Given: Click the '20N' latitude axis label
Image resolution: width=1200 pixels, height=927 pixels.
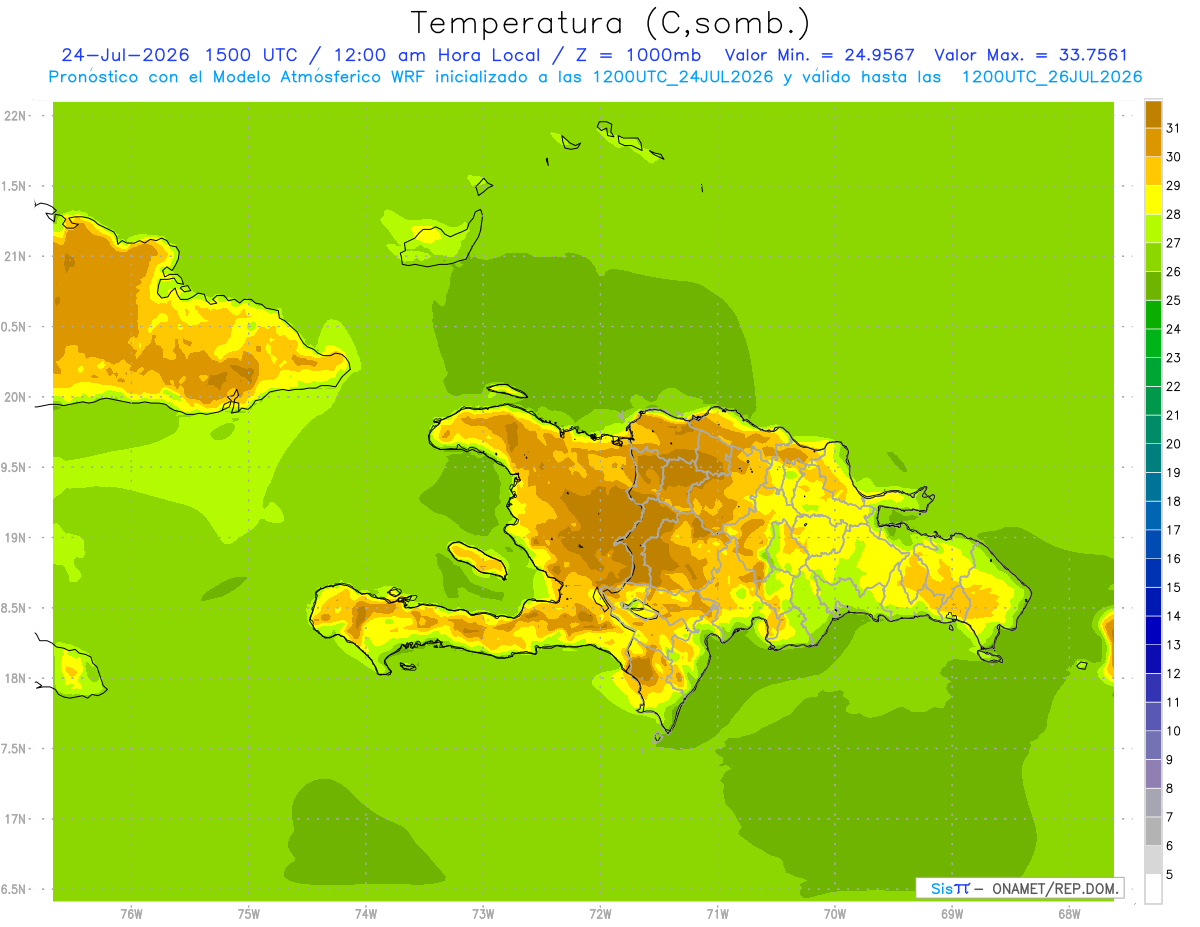Looking at the screenshot, I should 15,397.
